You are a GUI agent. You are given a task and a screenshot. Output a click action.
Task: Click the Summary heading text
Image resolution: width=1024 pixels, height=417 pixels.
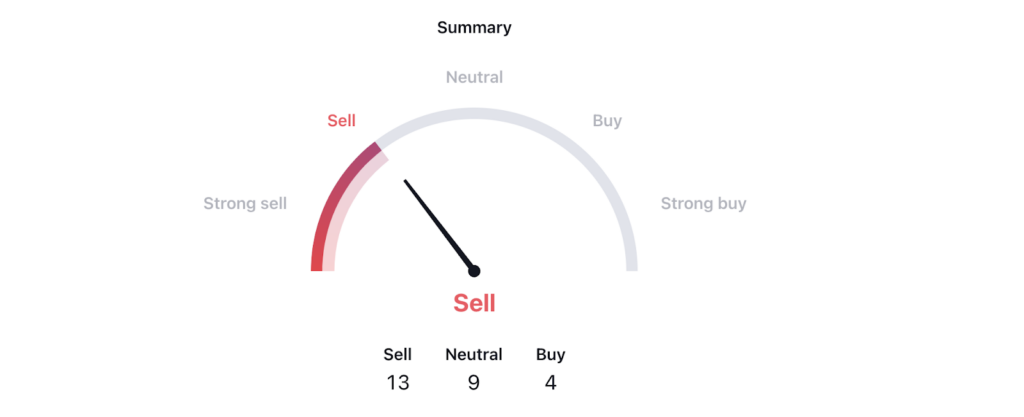point(474,27)
